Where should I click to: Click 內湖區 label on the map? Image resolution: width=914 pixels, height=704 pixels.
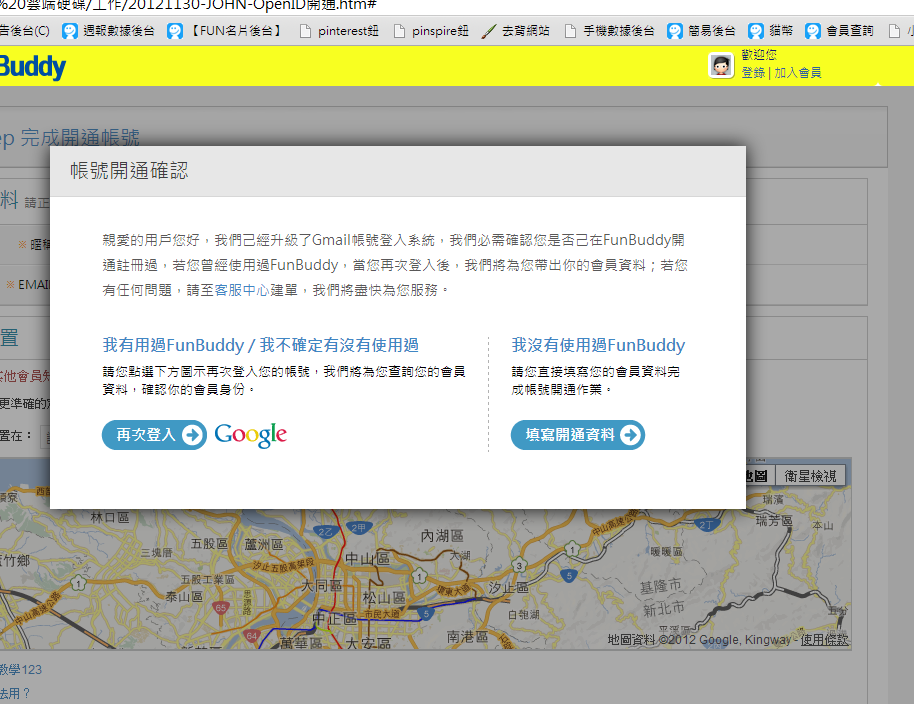tap(442, 536)
